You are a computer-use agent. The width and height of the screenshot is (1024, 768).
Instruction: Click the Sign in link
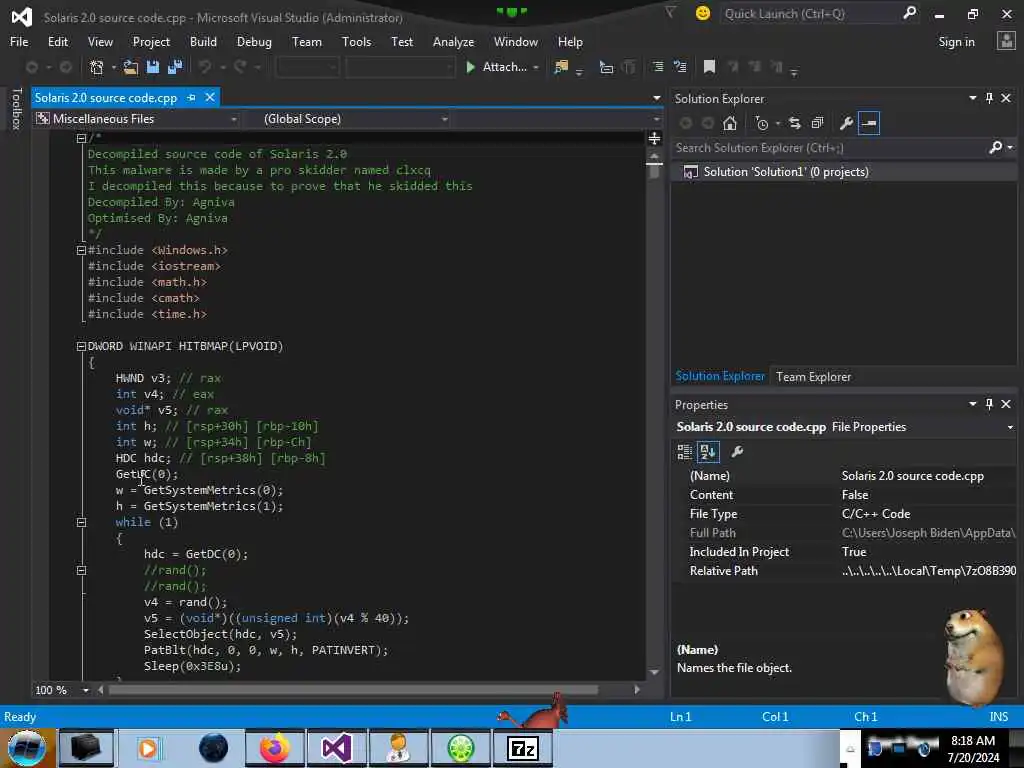tap(956, 42)
